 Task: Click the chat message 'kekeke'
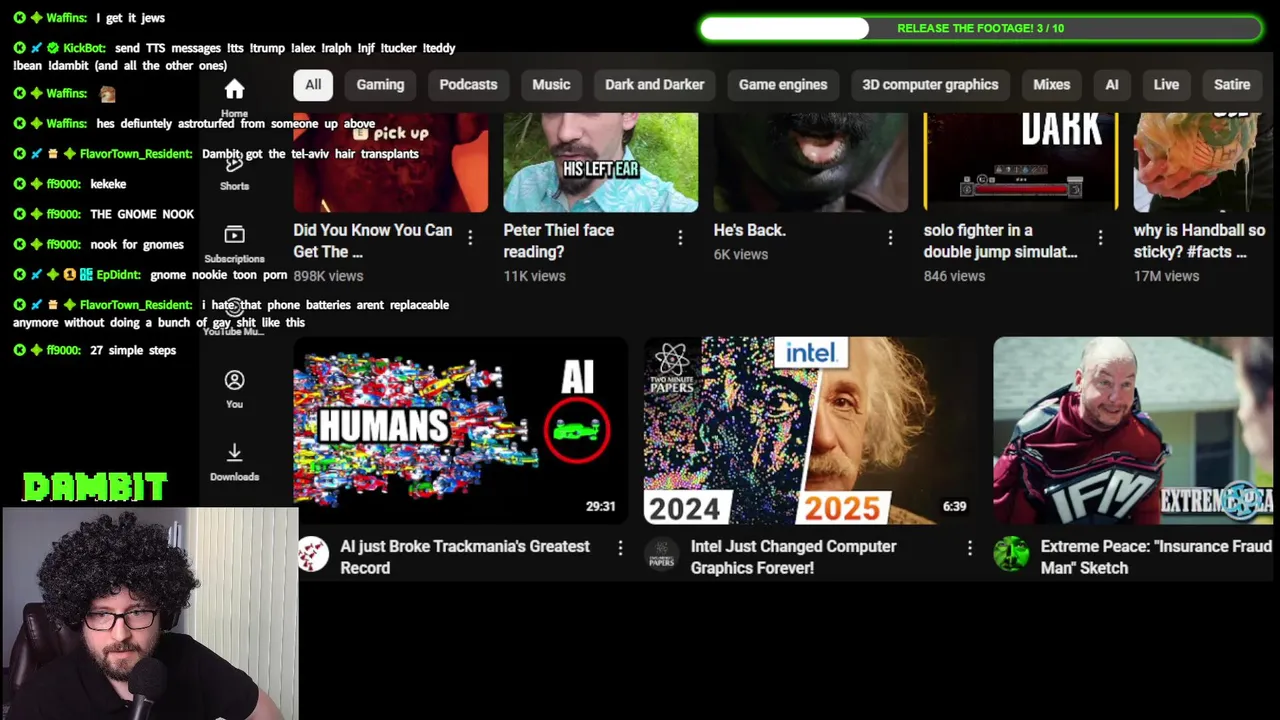[108, 184]
